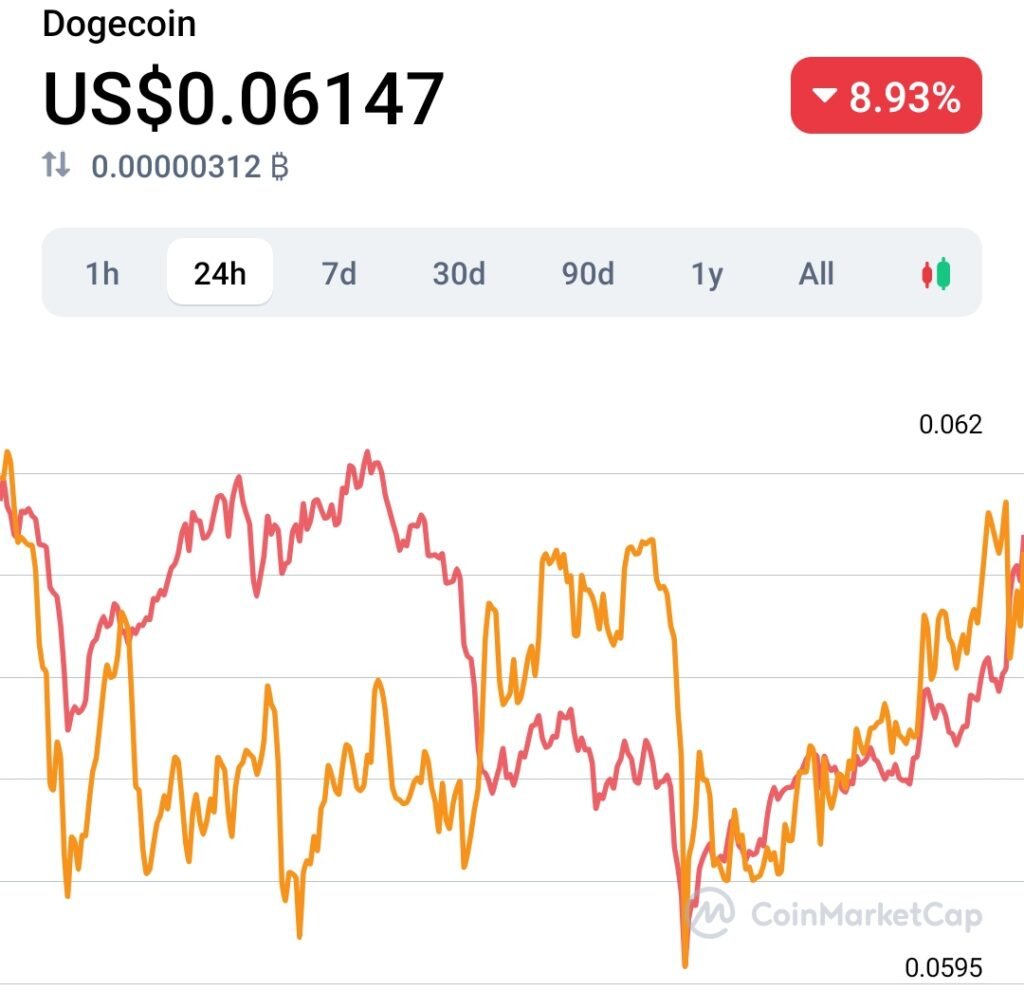Tap the 0.0595 lower axis label
Screen dimensions: 1024x991
[943, 967]
